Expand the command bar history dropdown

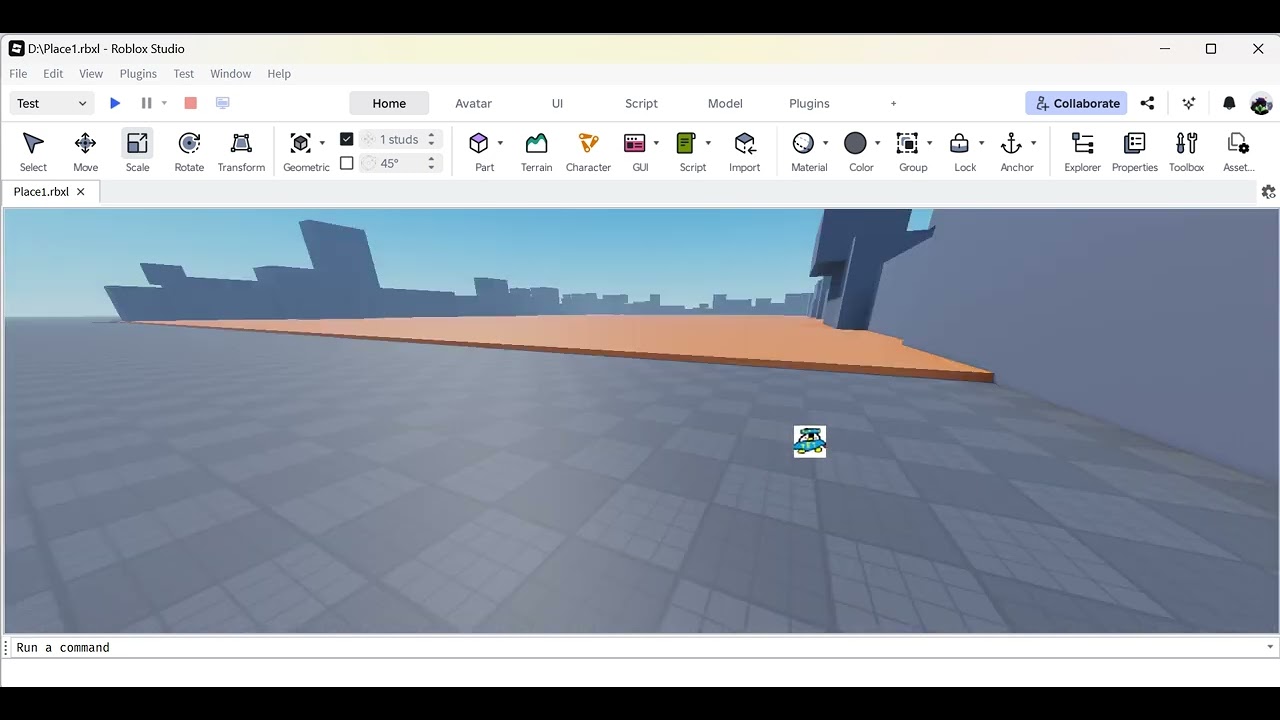click(x=1270, y=647)
